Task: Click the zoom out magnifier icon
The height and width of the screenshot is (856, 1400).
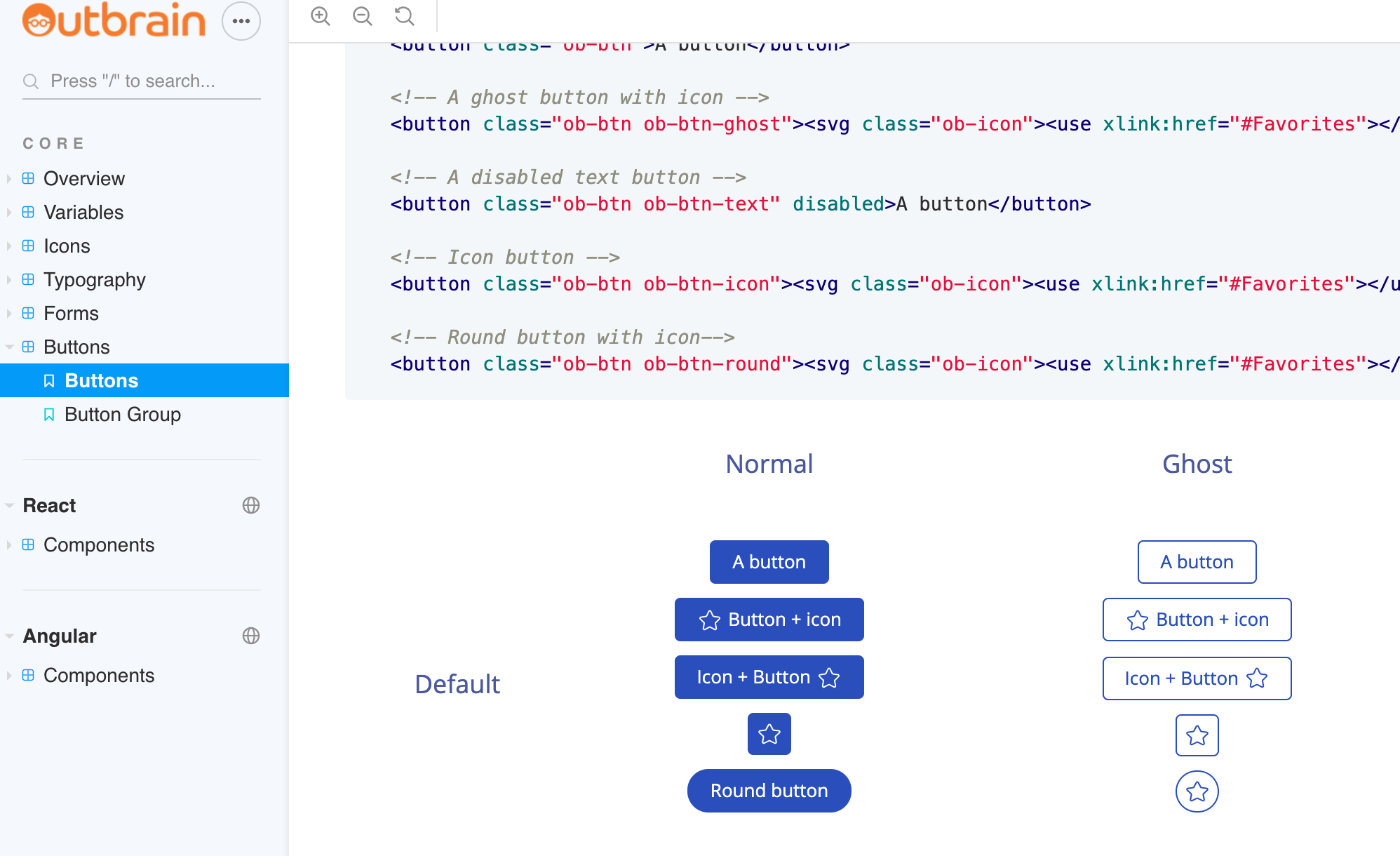Action: (363, 16)
